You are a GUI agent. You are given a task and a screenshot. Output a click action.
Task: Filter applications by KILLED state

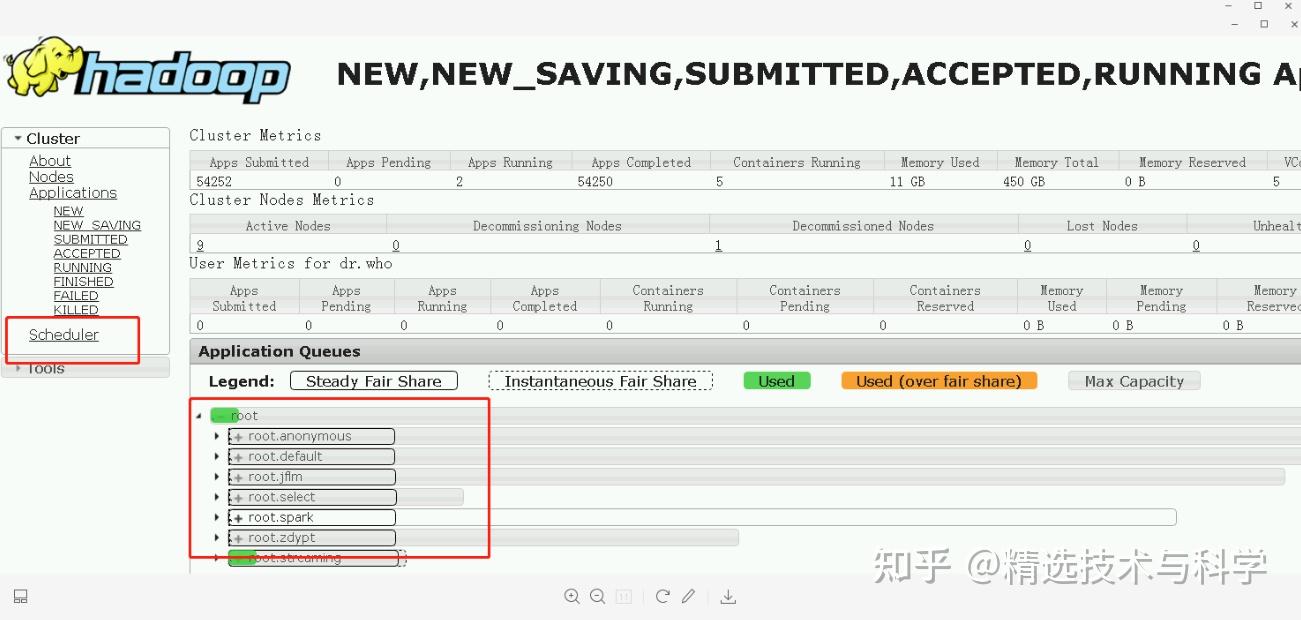[76, 309]
